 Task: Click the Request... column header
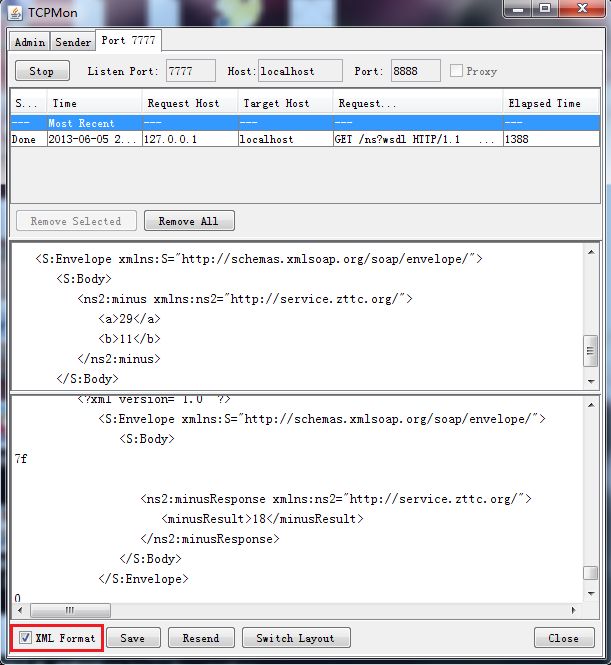418,103
